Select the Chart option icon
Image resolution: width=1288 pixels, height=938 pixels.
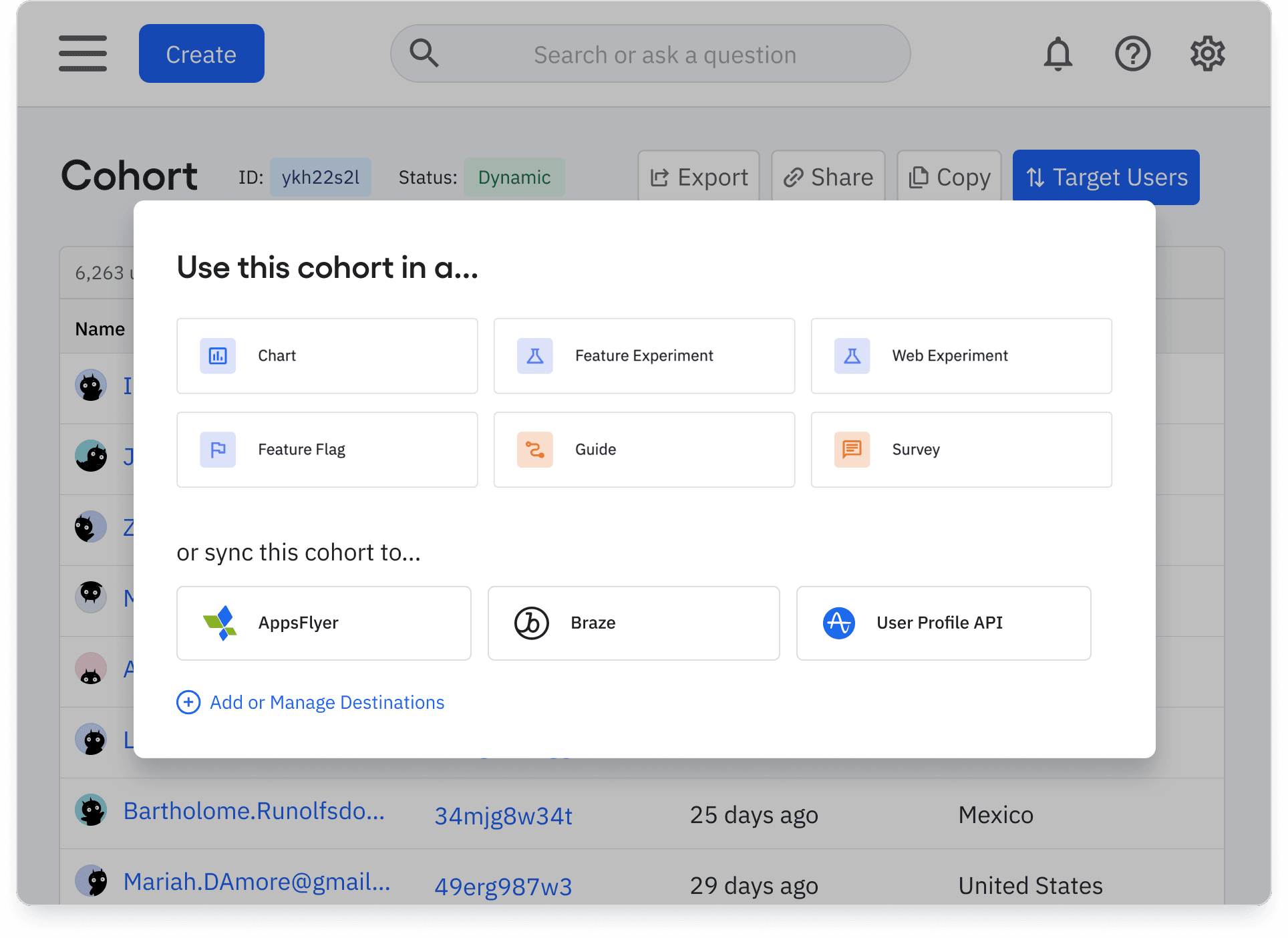[217, 356]
